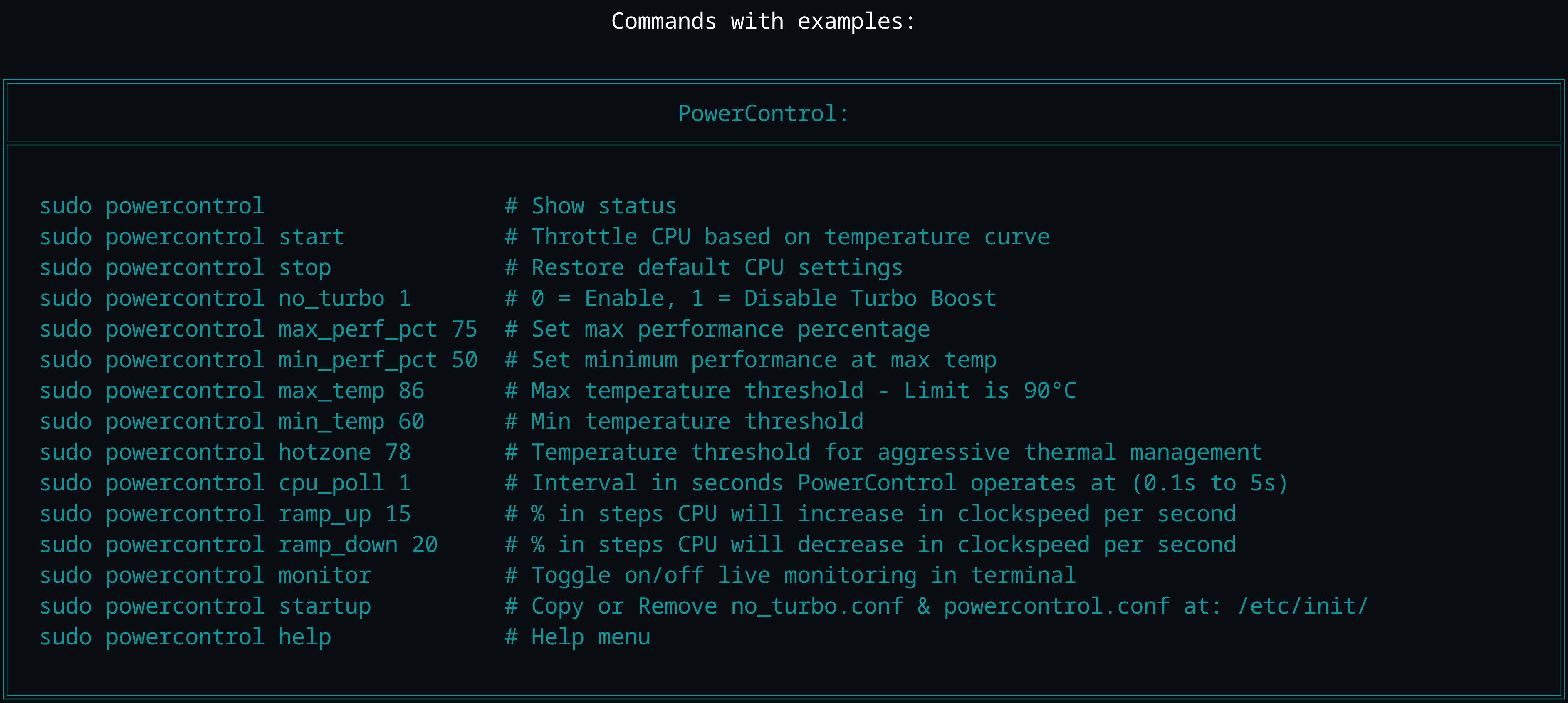Click the 'sudo powercontrol monitor' command

point(205,575)
